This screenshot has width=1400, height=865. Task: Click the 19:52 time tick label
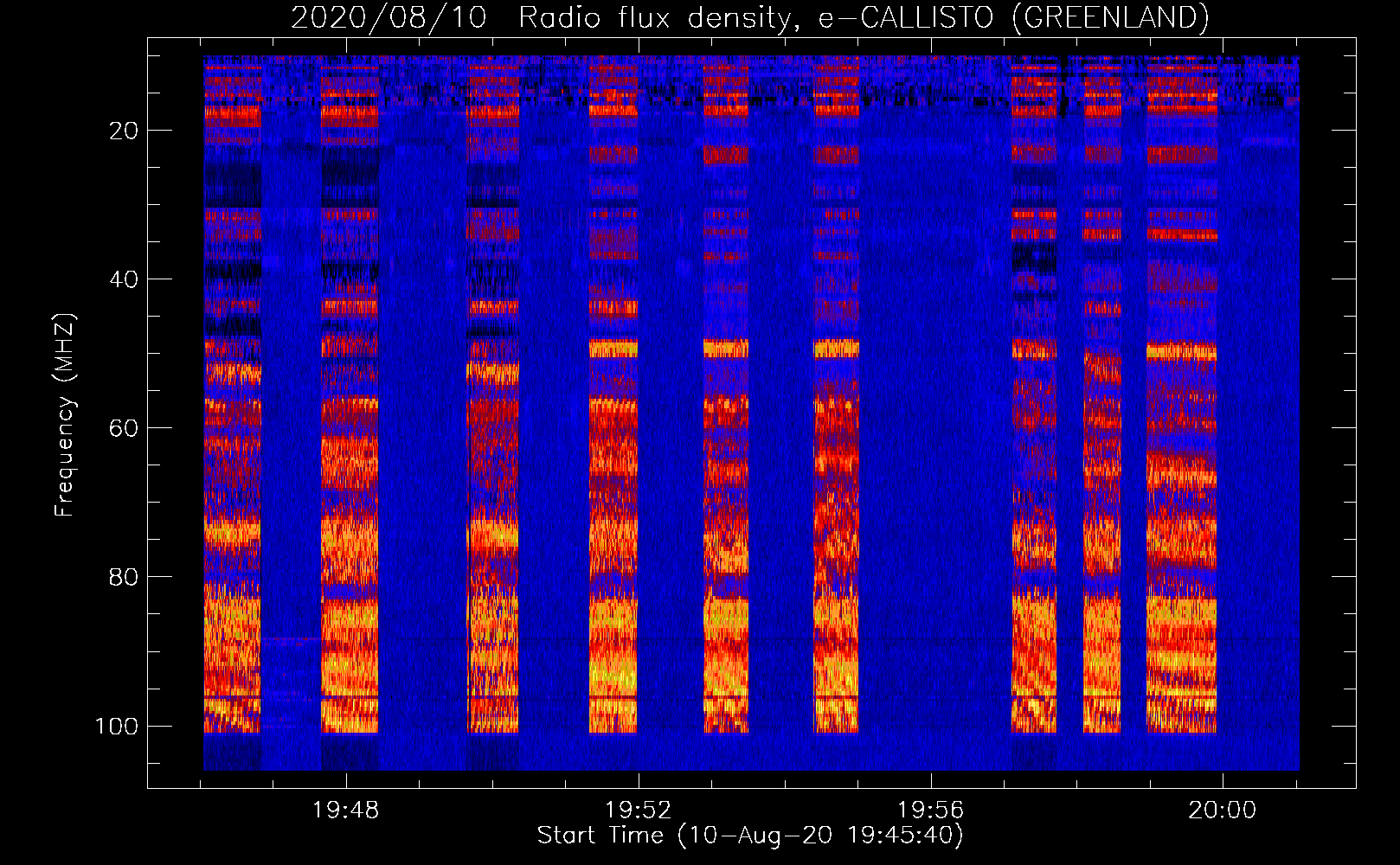click(639, 811)
